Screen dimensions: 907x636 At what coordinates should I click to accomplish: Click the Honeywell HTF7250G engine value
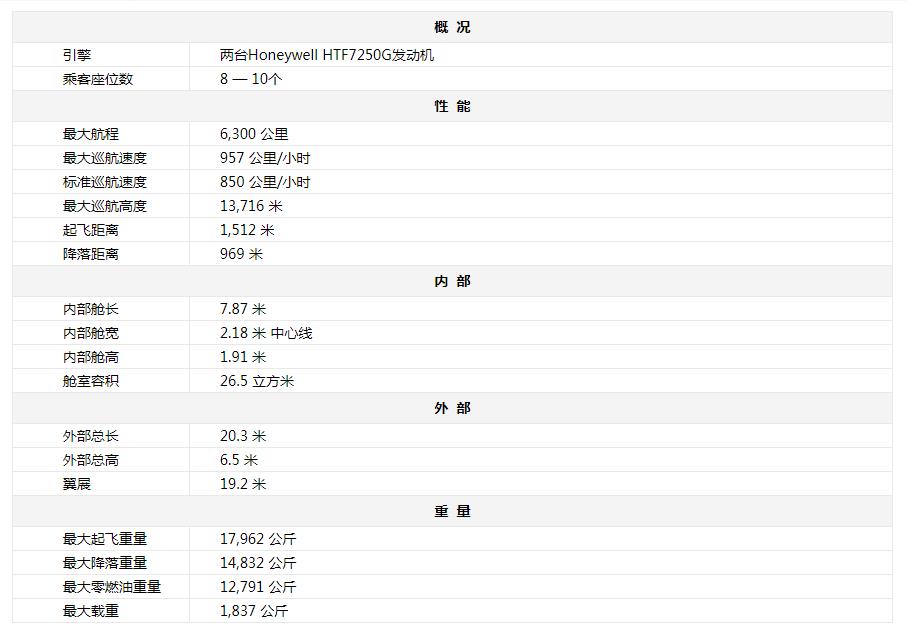(327, 55)
